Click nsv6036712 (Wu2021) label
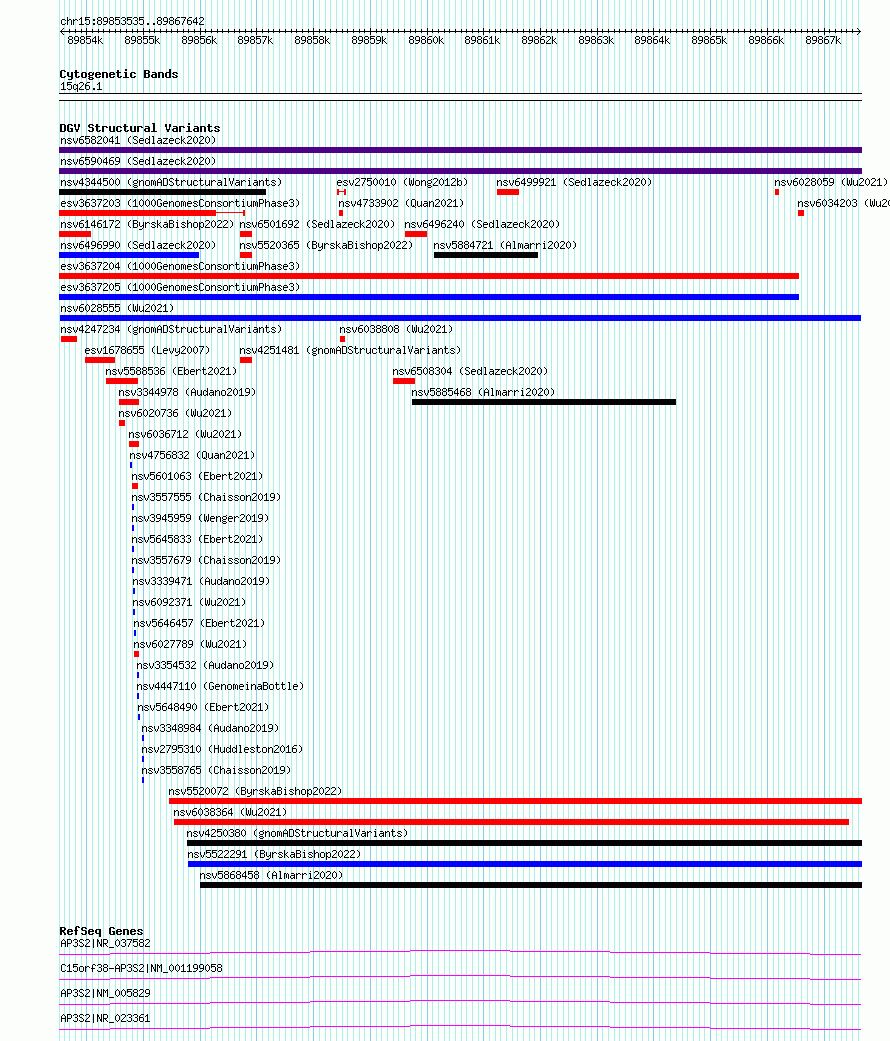This screenshot has width=890, height=1041. point(185,434)
